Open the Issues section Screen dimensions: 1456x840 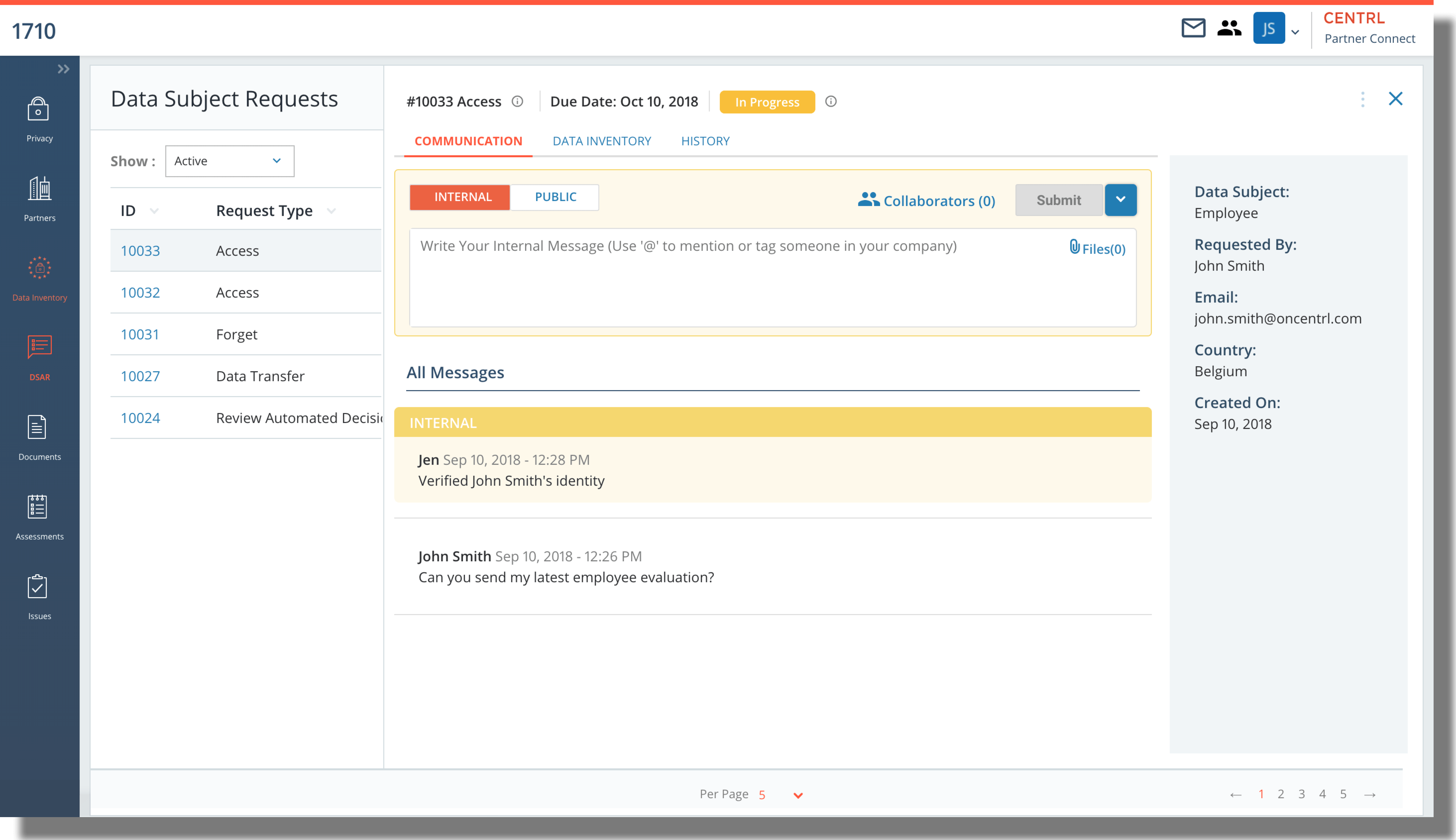(39, 598)
